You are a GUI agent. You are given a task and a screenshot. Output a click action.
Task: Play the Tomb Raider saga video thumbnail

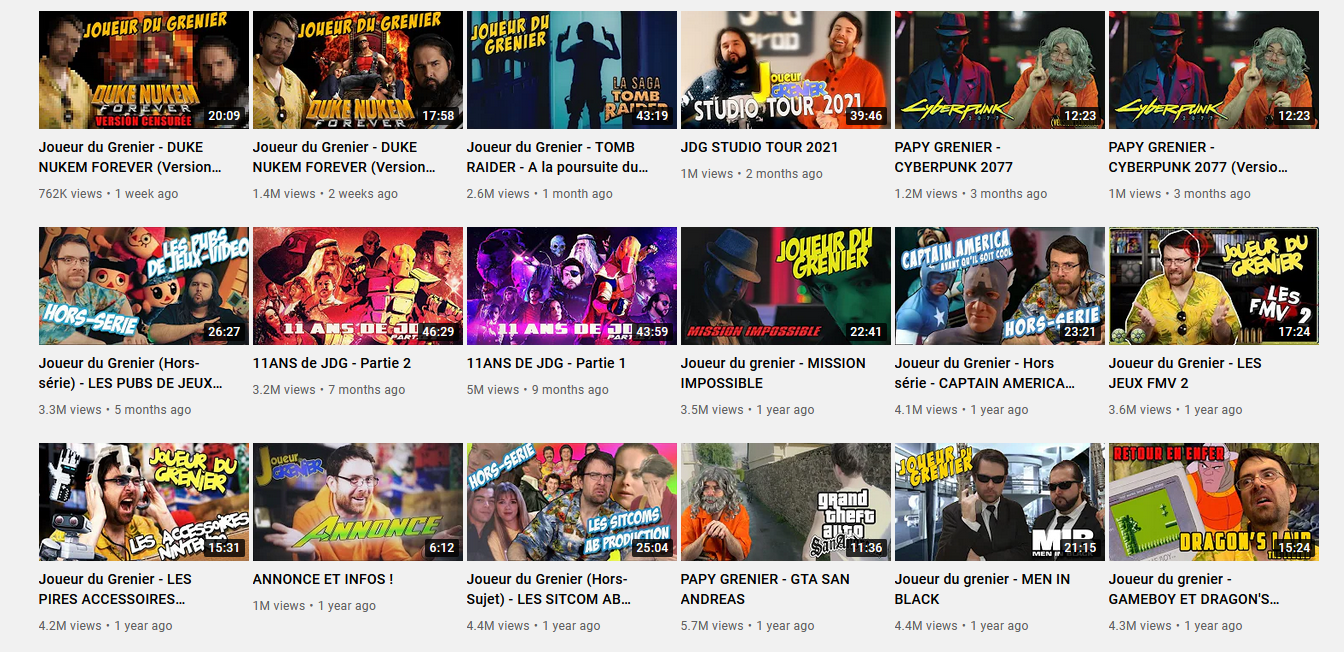click(572, 70)
